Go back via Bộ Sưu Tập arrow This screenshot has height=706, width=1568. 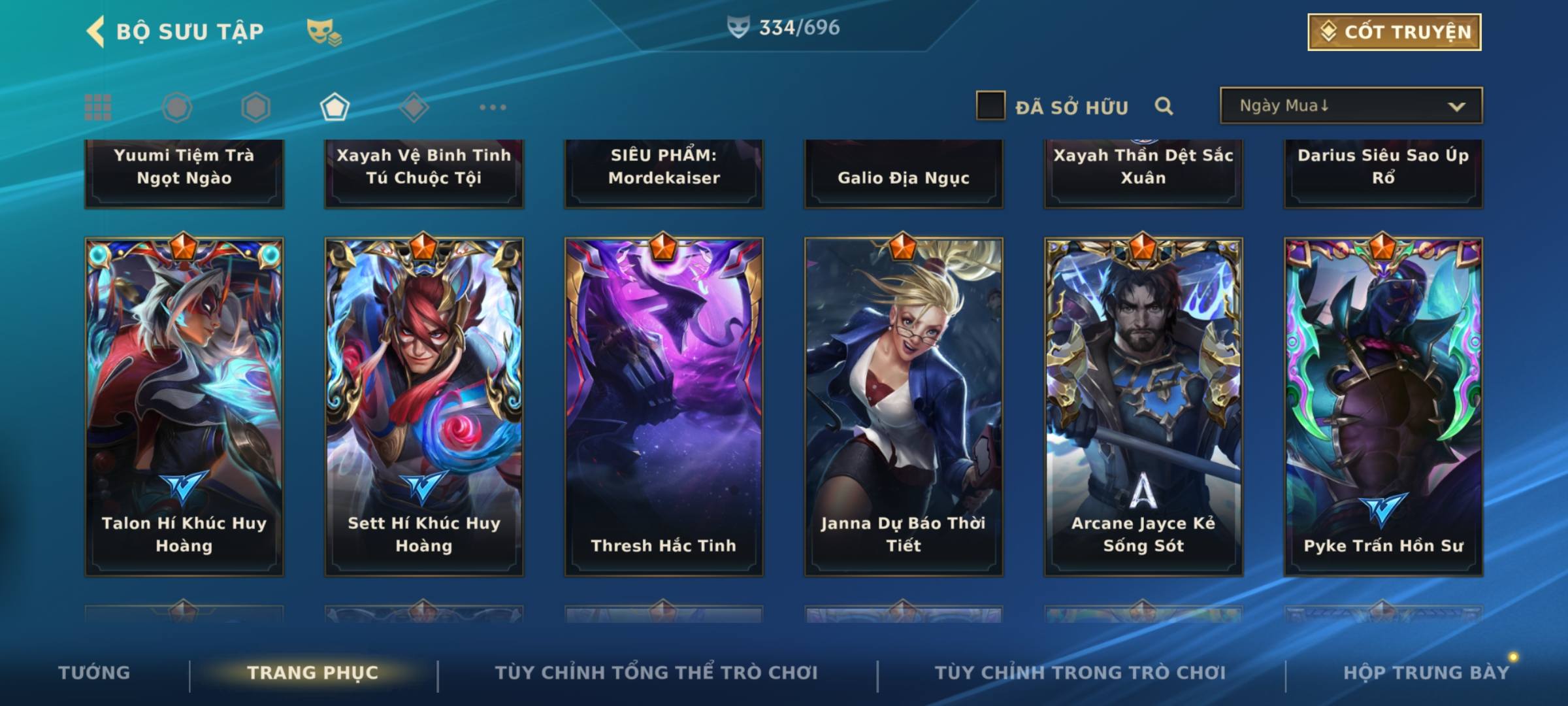tap(95, 31)
